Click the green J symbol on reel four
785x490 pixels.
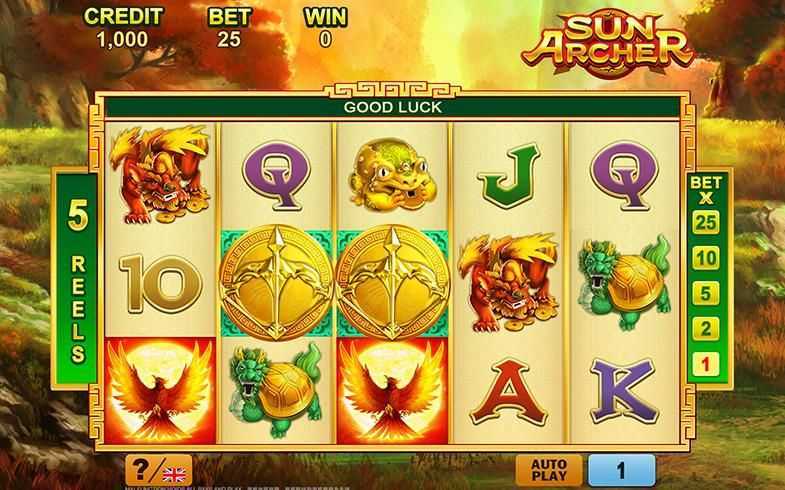tap(508, 175)
